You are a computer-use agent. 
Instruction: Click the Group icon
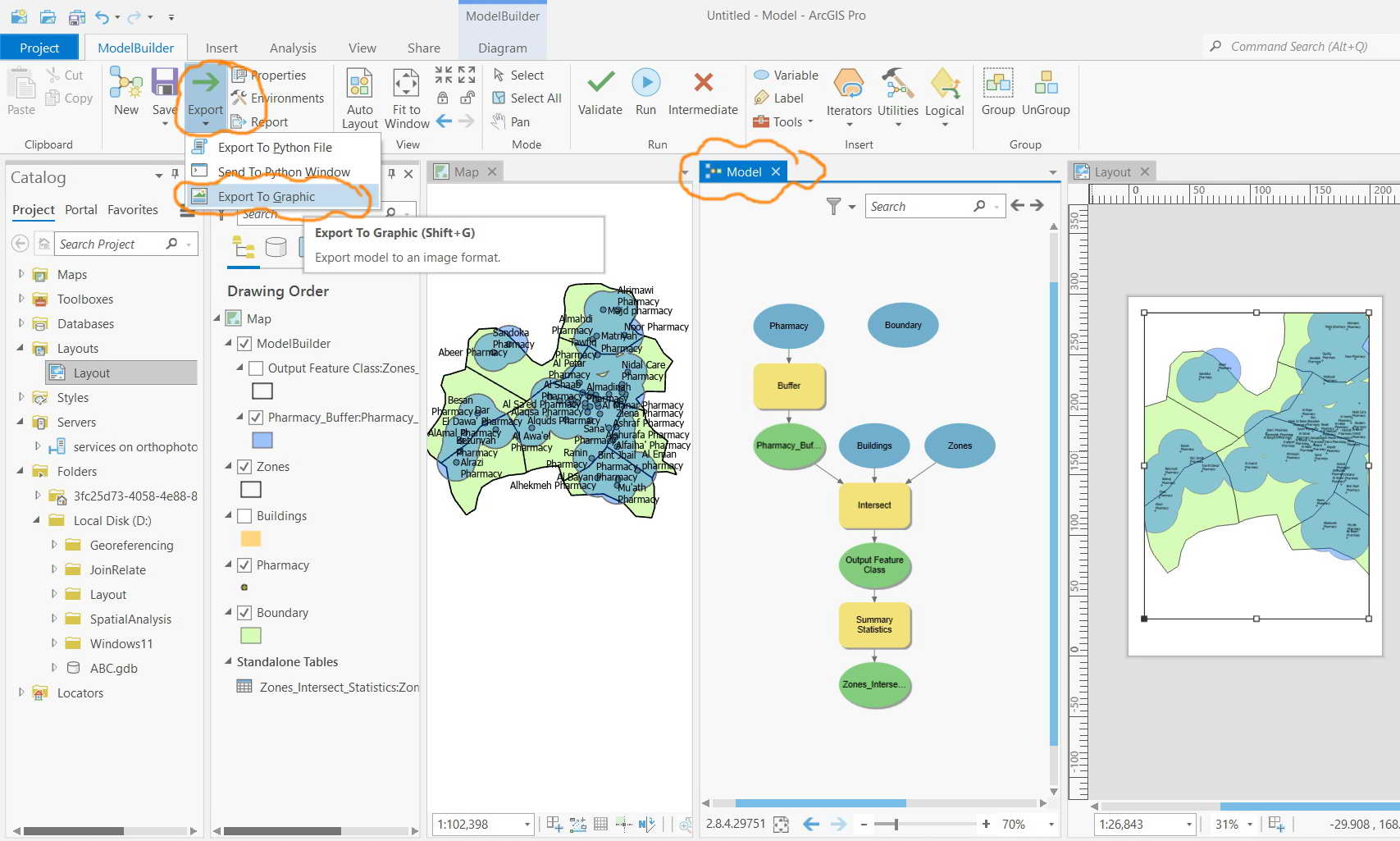tap(997, 90)
